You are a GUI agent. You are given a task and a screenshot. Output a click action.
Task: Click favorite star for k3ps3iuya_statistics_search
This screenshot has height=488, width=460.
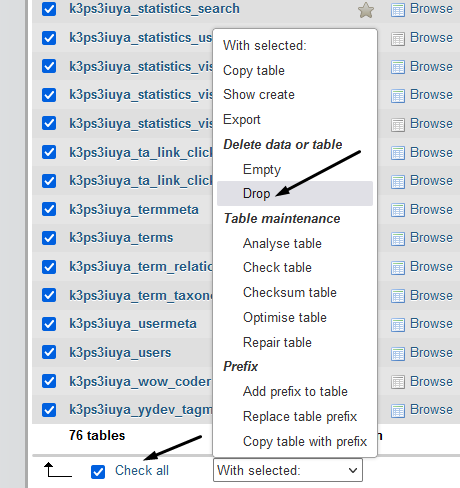tap(366, 10)
